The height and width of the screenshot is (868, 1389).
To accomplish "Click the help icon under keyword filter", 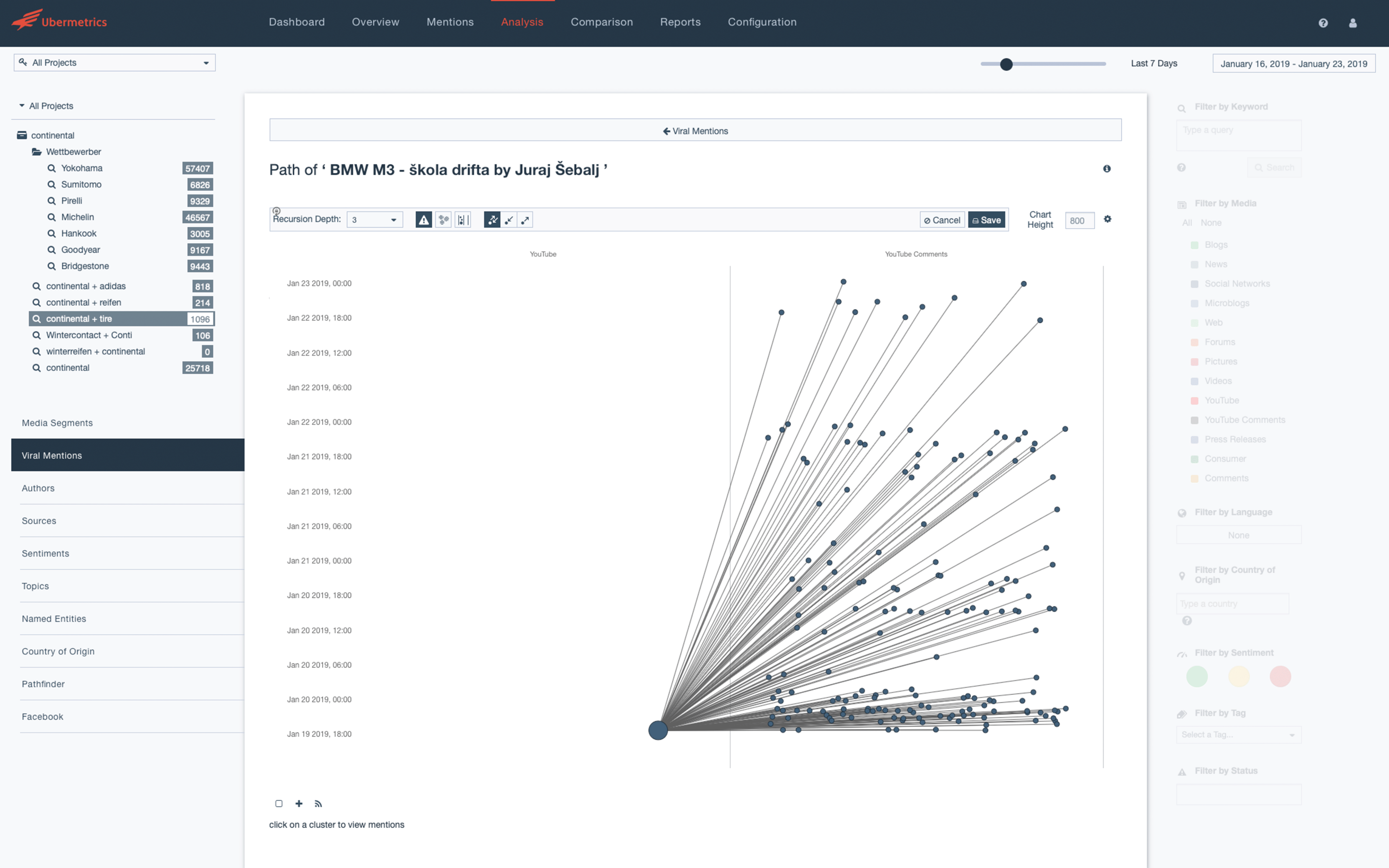I will pos(1181,168).
